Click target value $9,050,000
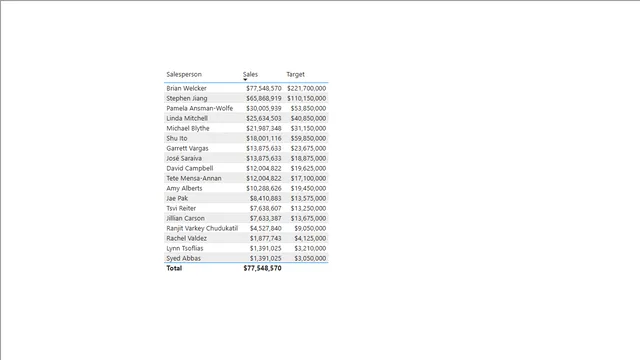This screenshot has height=360, width=640. click(x=310, y=228)
